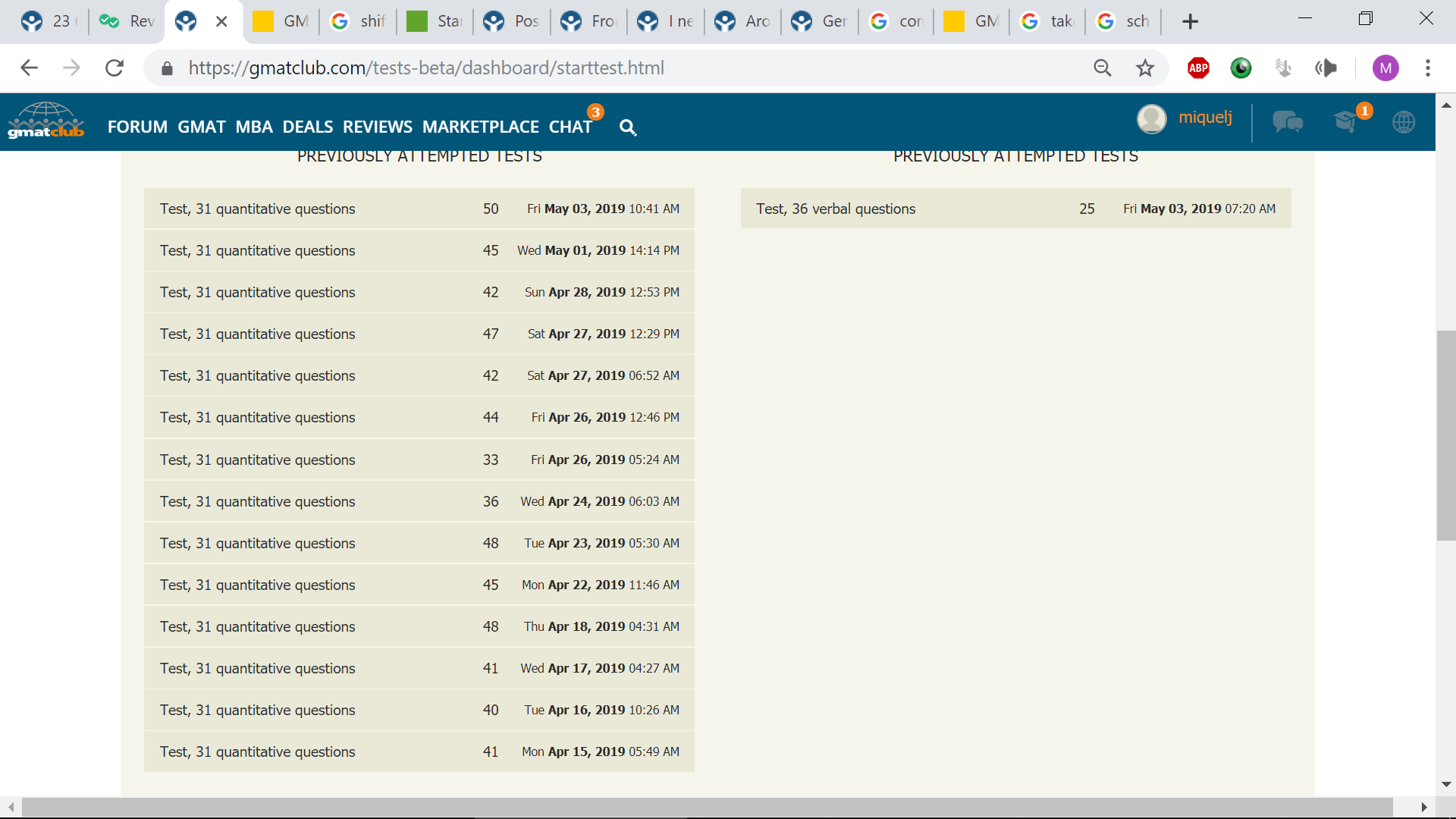Click browser forward arrow
Screen dimensions: 1456x819
click(71, 68)
